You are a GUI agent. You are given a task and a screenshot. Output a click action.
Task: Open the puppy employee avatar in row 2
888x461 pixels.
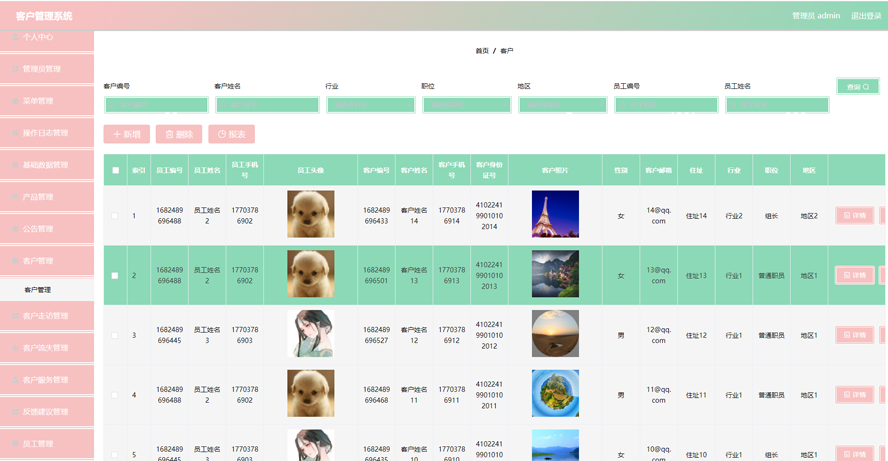point(310,274)
